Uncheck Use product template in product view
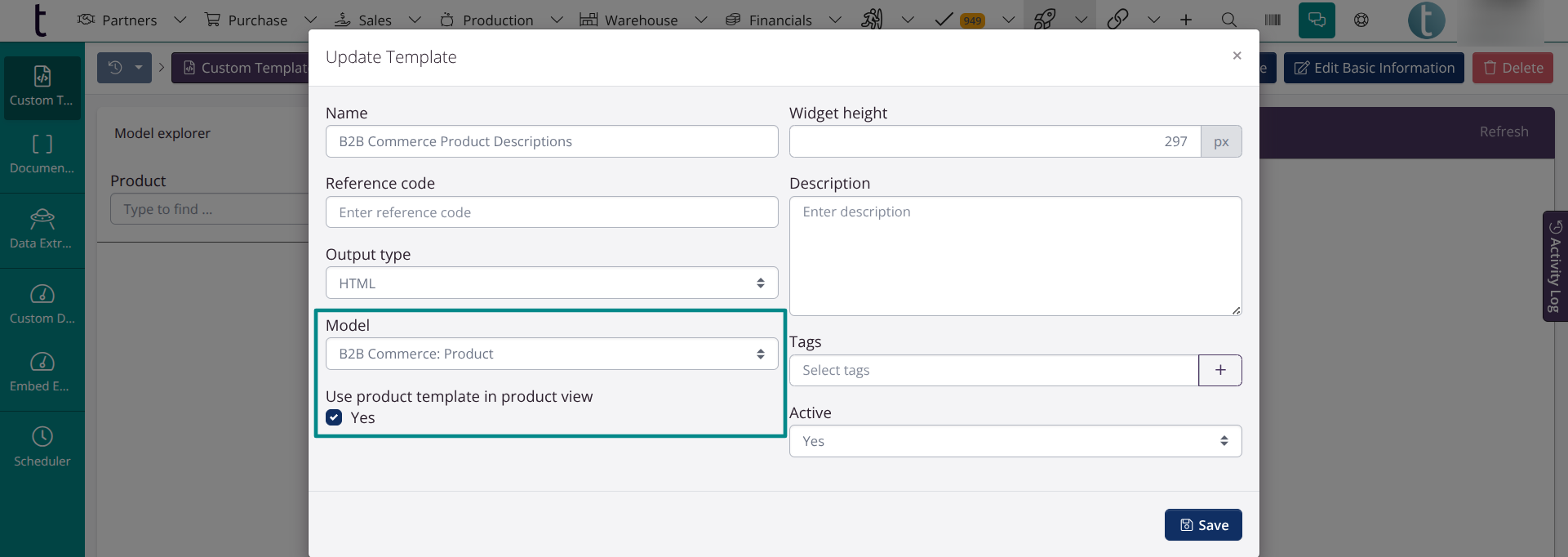This screenshot has height=557, width=1568. (x=334, y=417)
